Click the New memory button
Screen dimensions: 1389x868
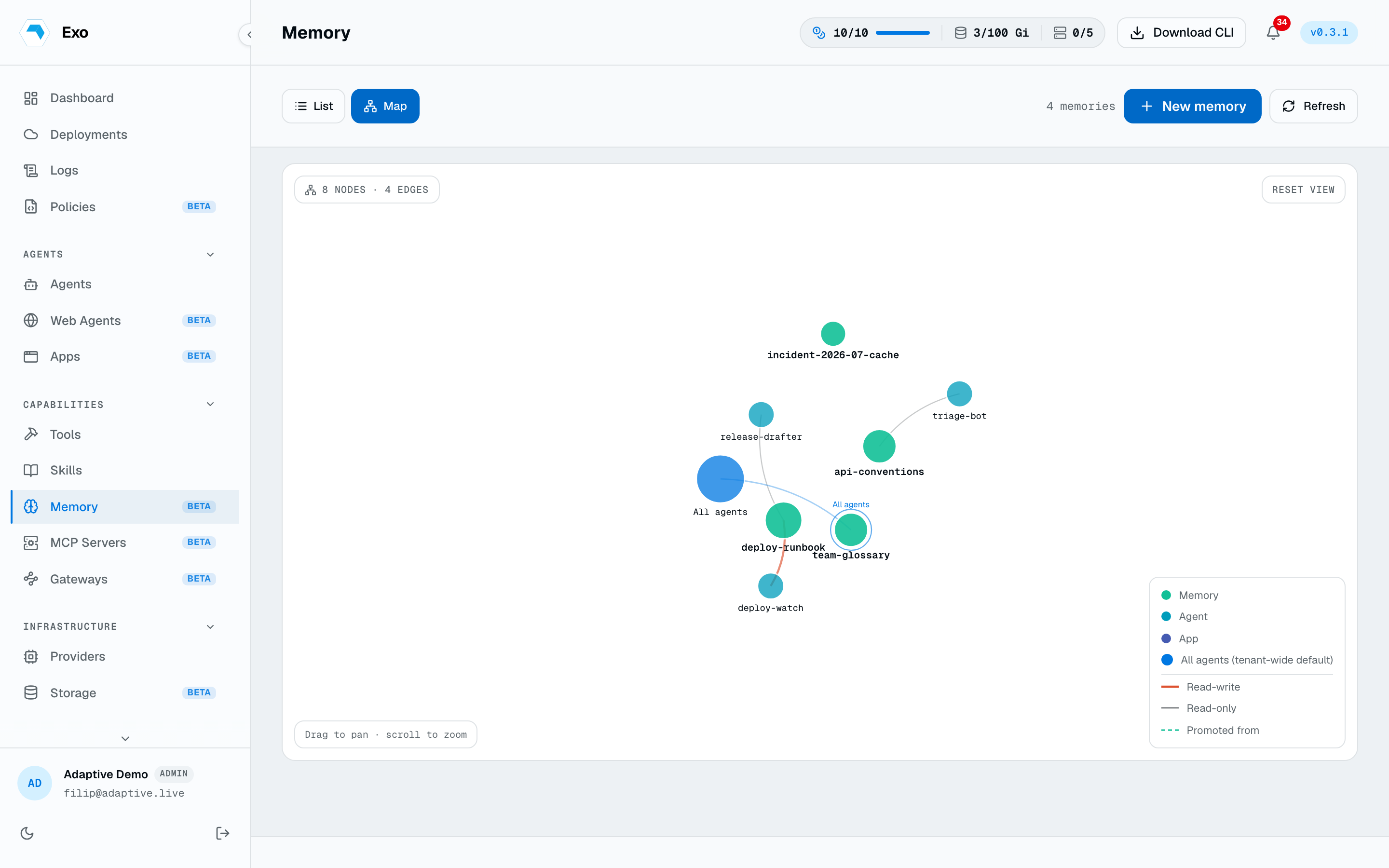pyautogui.click(x=1192, y=106)
